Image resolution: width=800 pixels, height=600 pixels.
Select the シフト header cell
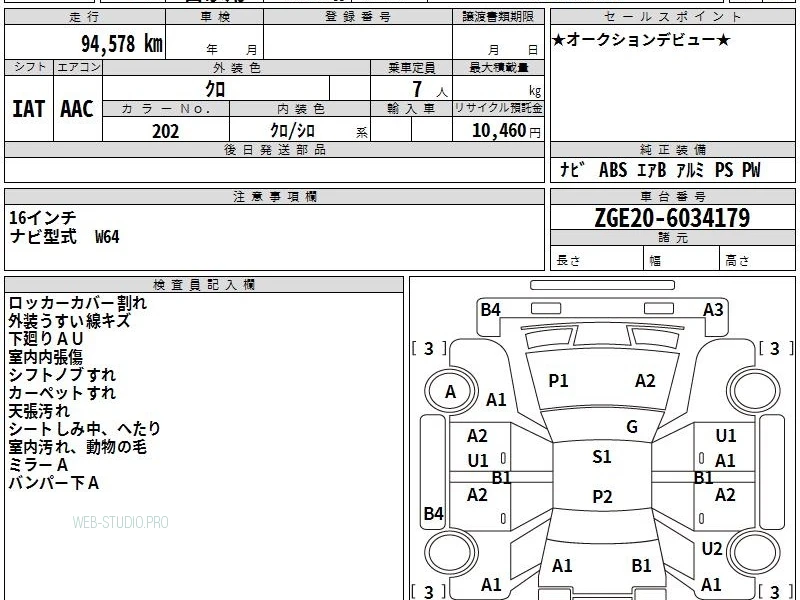(x=29, y=67)
